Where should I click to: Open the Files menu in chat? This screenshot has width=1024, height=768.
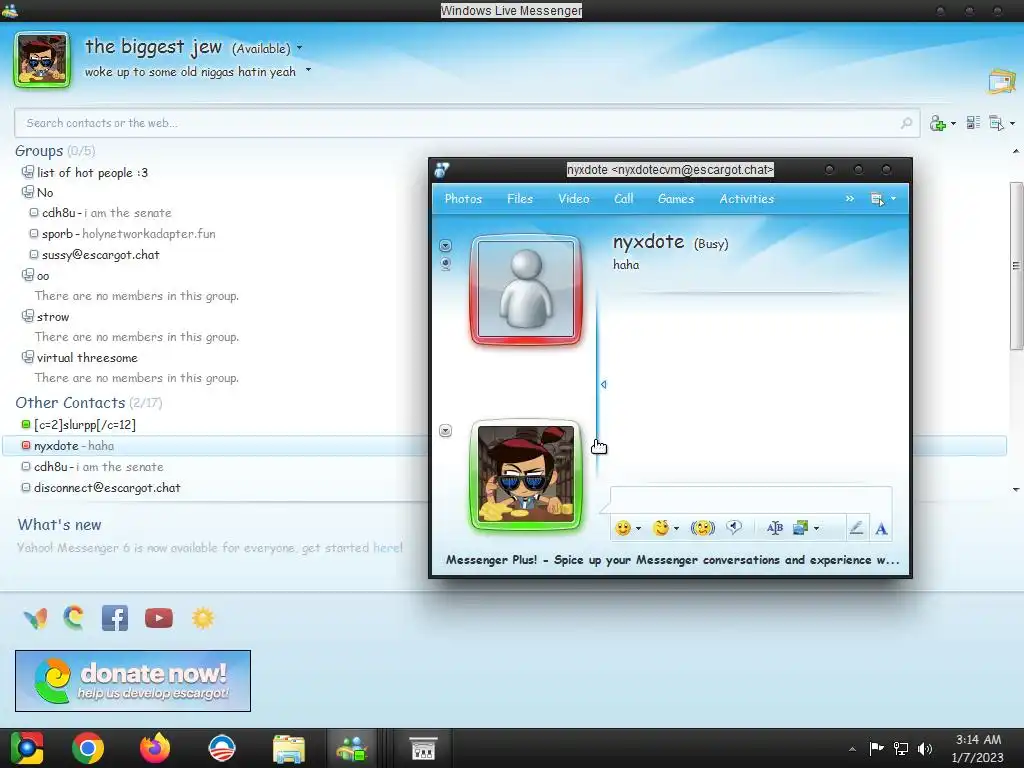520,199
